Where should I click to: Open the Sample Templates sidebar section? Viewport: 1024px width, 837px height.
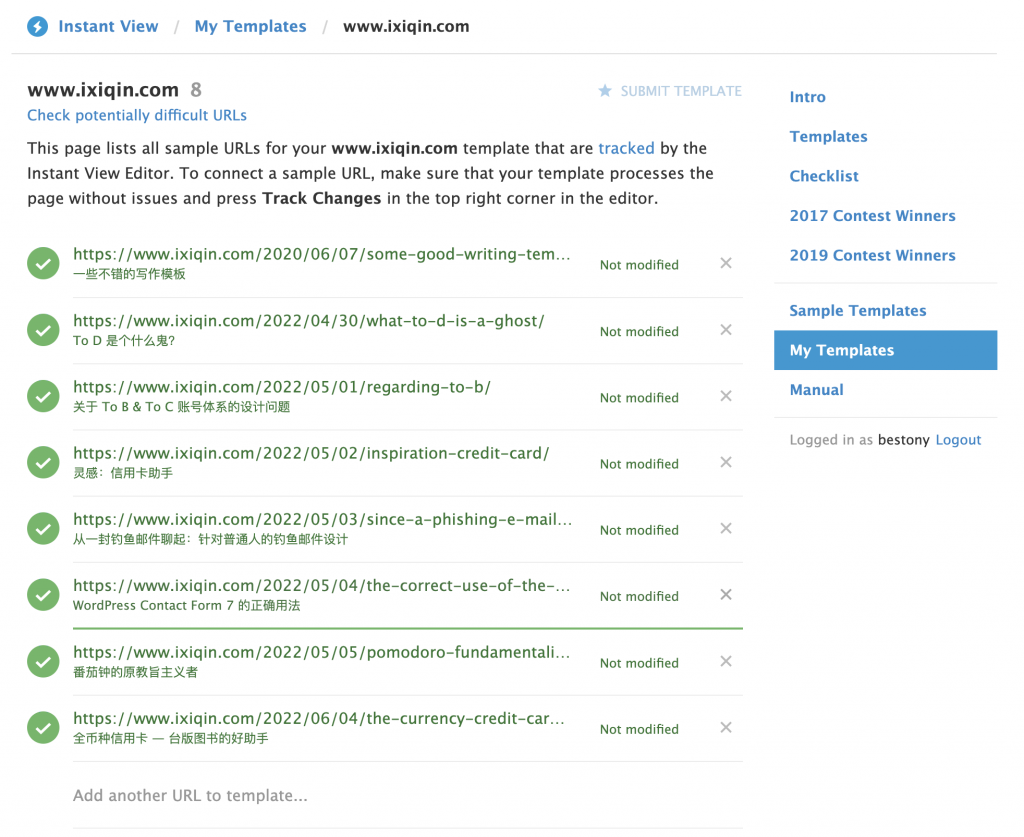tap(857, 310)
